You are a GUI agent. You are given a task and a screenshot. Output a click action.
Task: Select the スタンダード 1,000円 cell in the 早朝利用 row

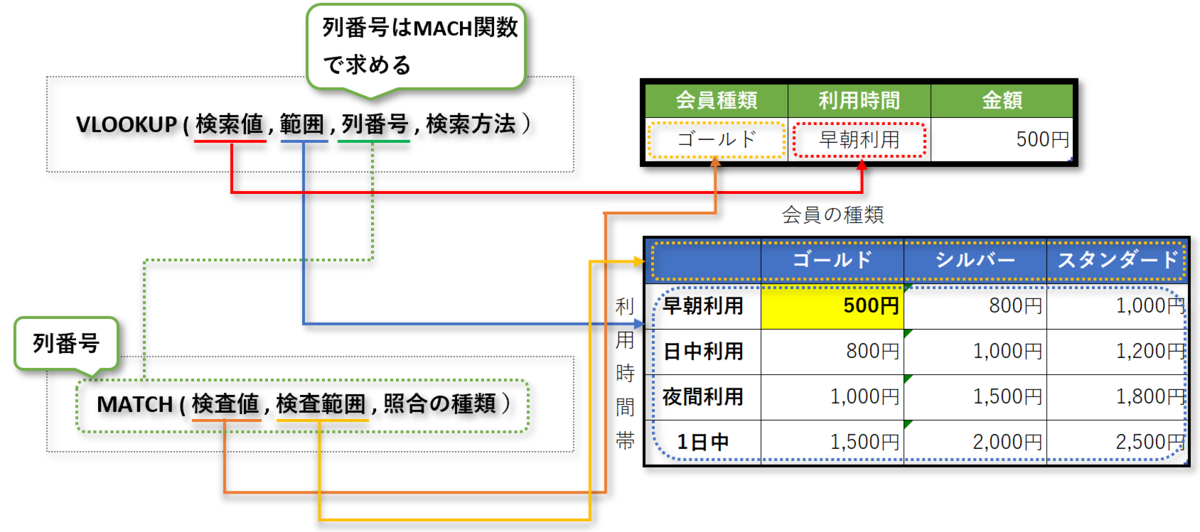tap(1118, 306)
